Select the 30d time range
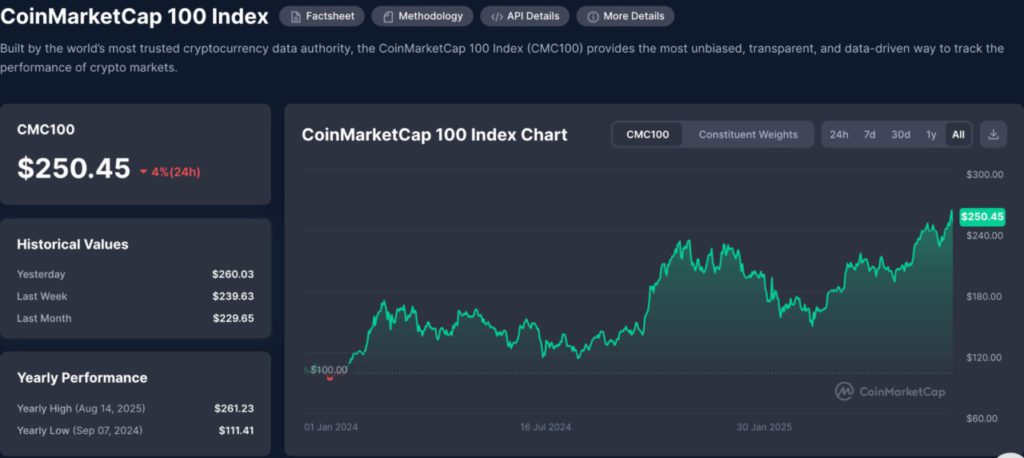 click(x=900, y=134)
